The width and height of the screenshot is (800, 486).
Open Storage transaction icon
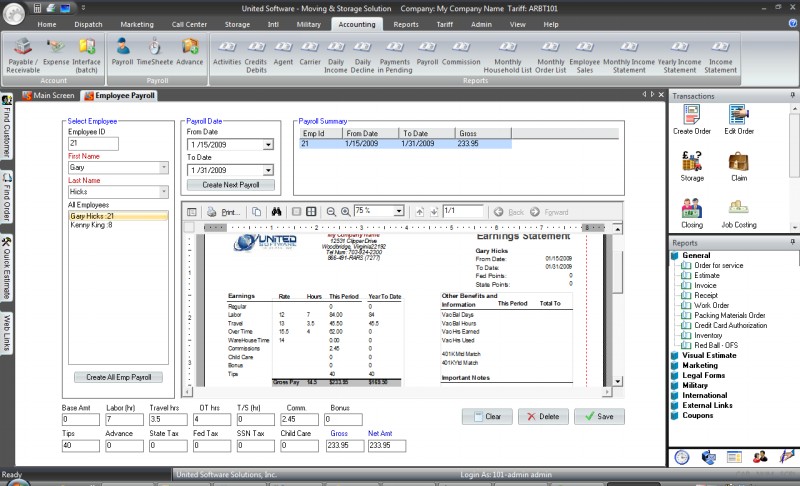click(x=692, y=167)
